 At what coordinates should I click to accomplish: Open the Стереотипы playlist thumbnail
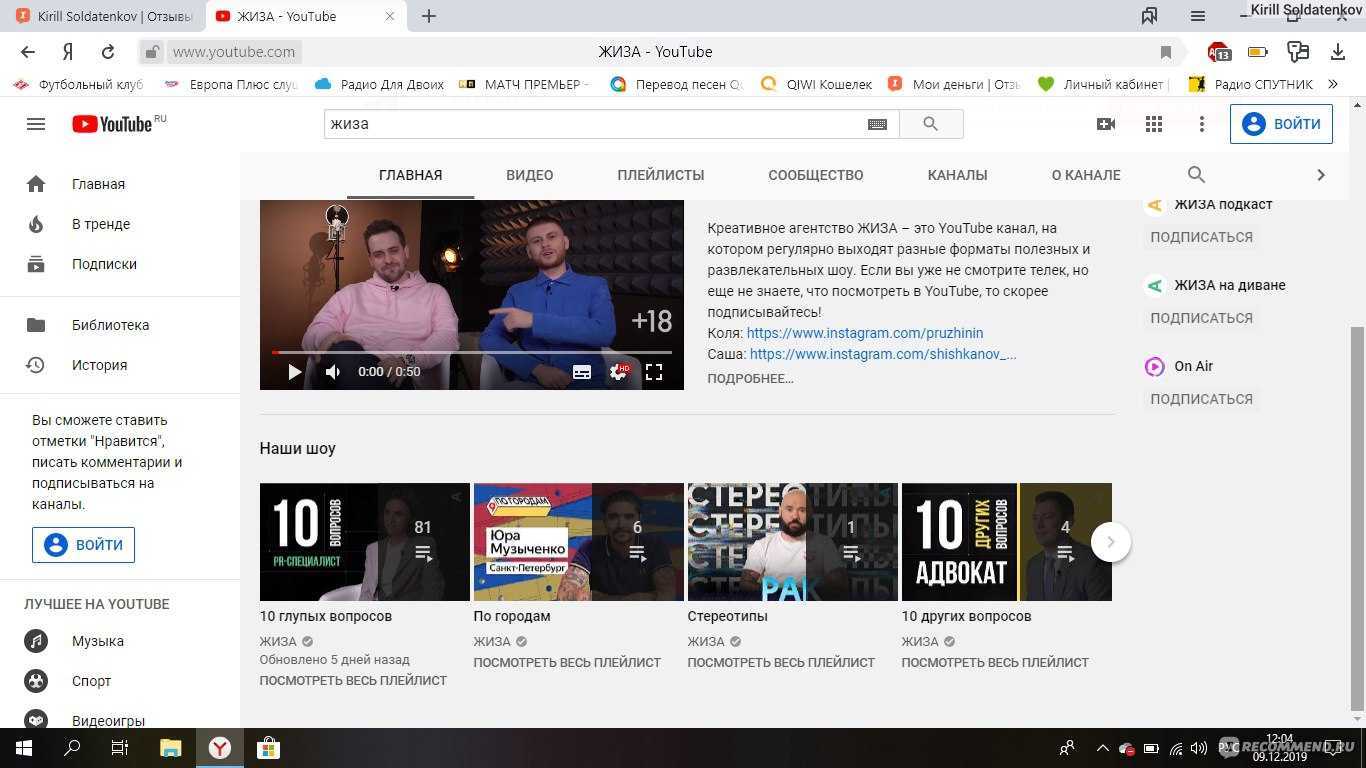(792, 542)
